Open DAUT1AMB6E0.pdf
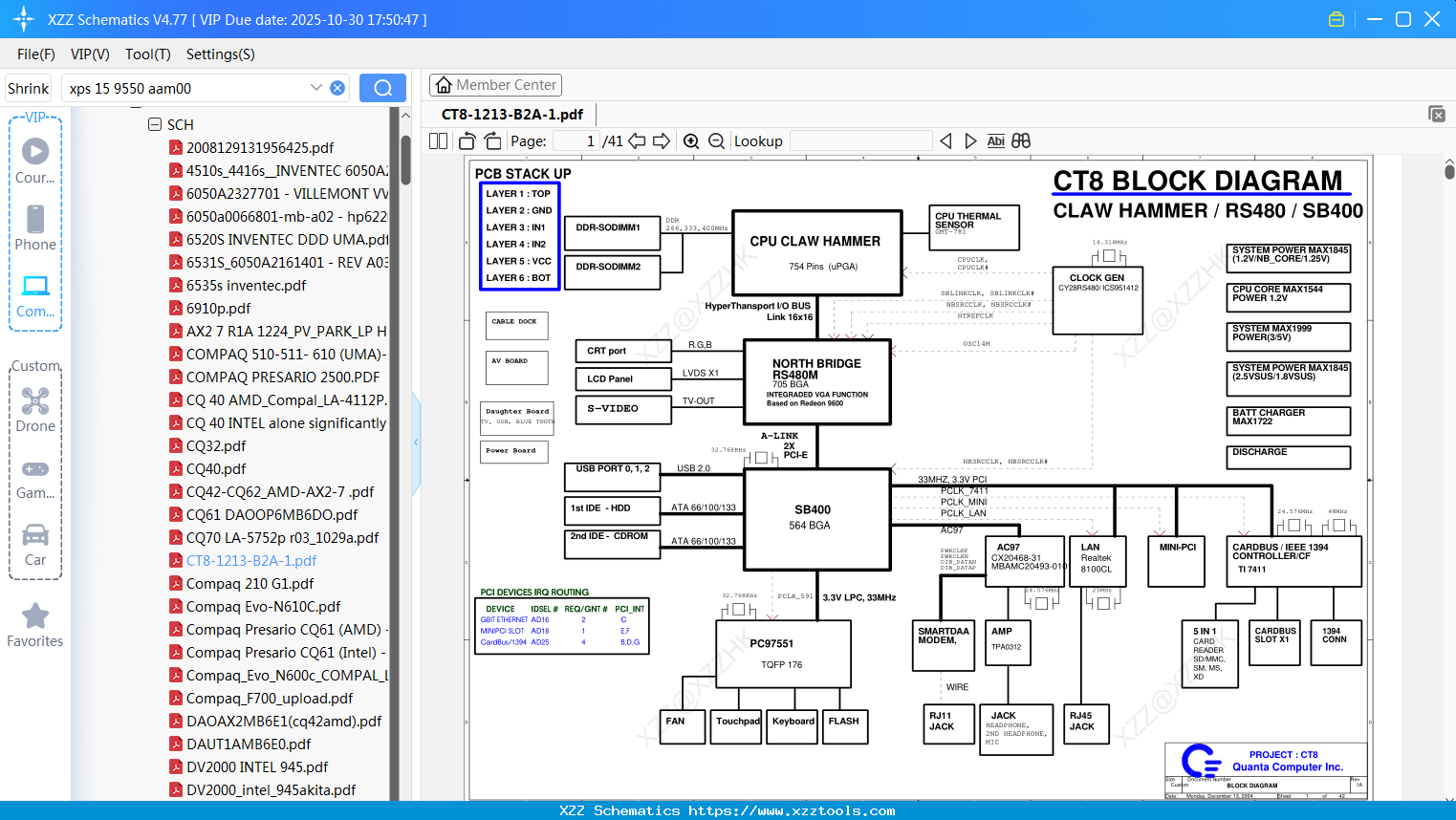Screen dimensions: 1456x820 point(249,744)
